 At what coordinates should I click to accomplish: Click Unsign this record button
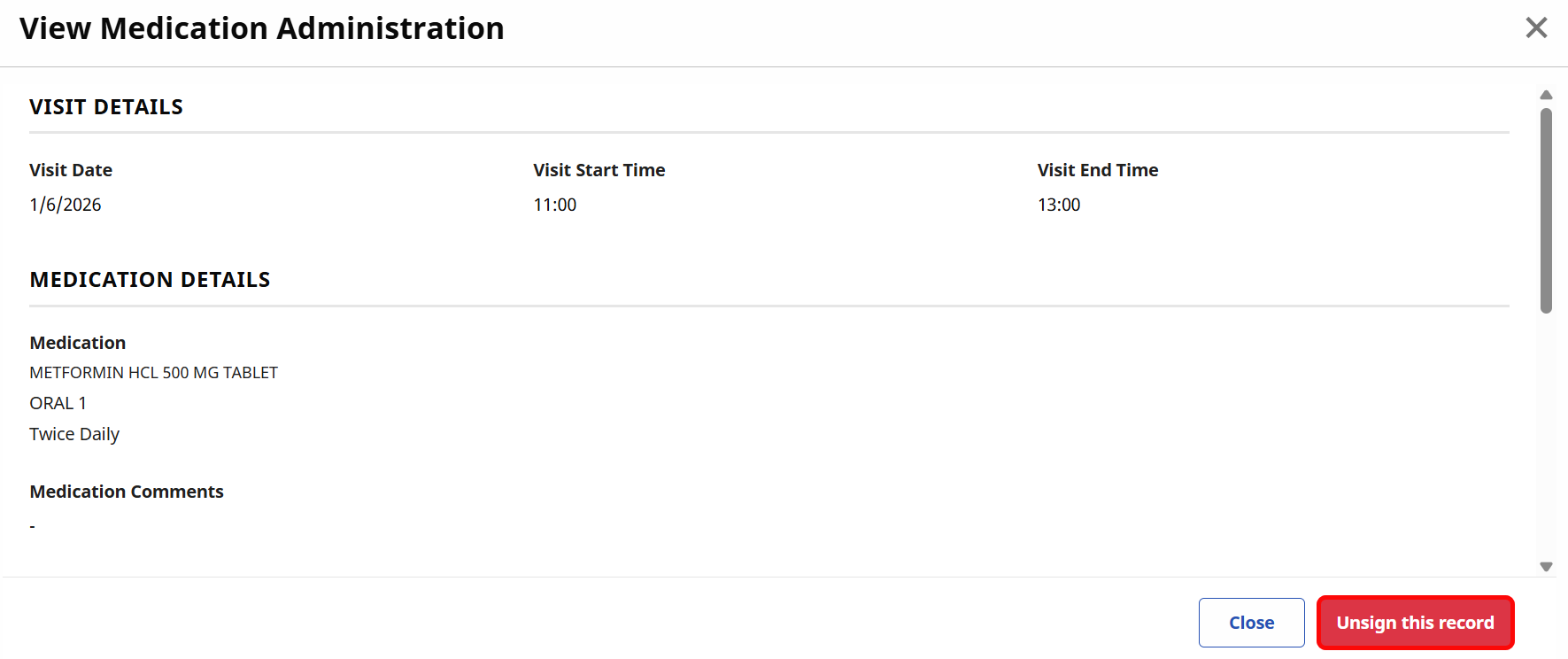(1415, 623)
